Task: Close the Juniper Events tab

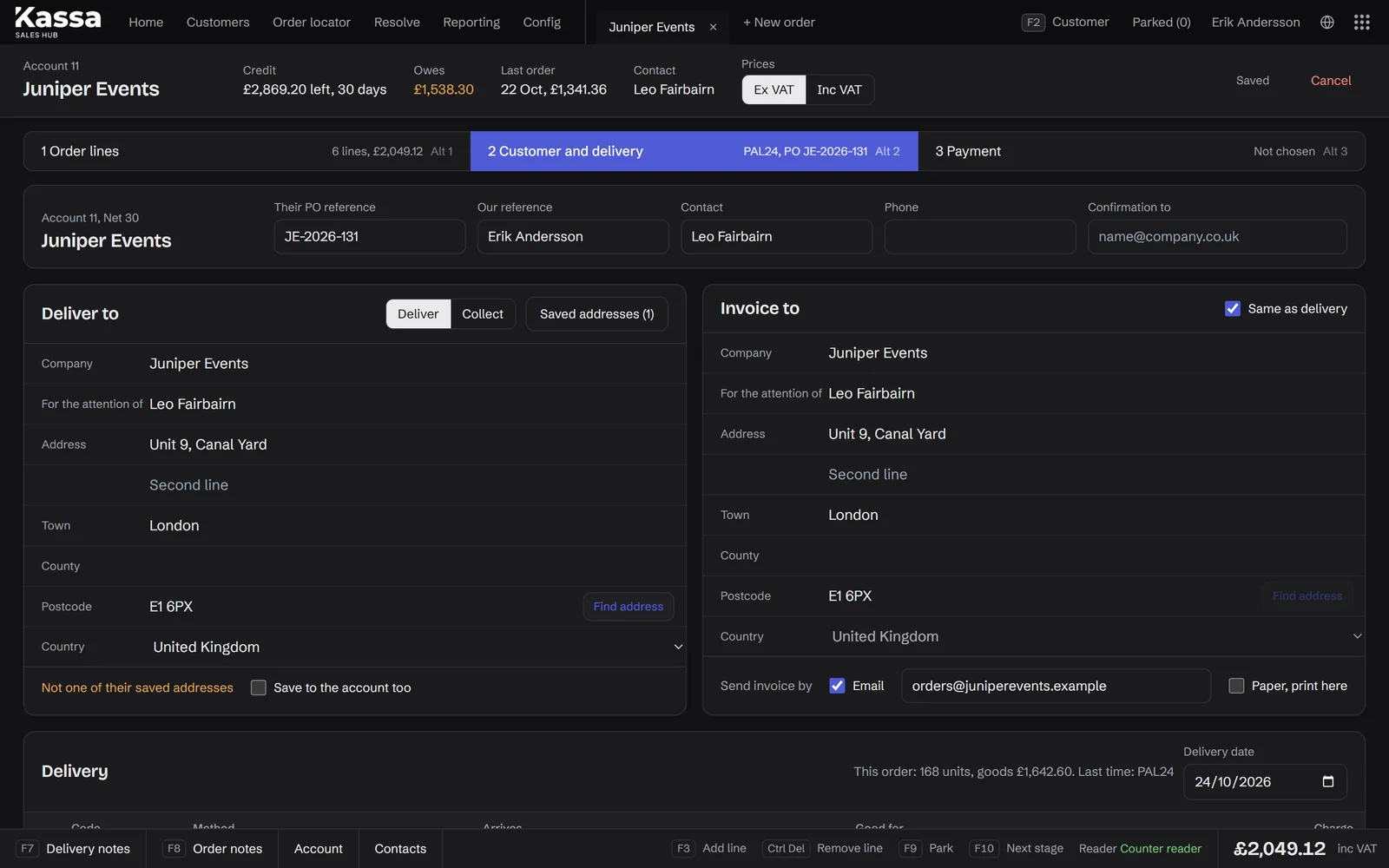Action: (x=714, y=27)
